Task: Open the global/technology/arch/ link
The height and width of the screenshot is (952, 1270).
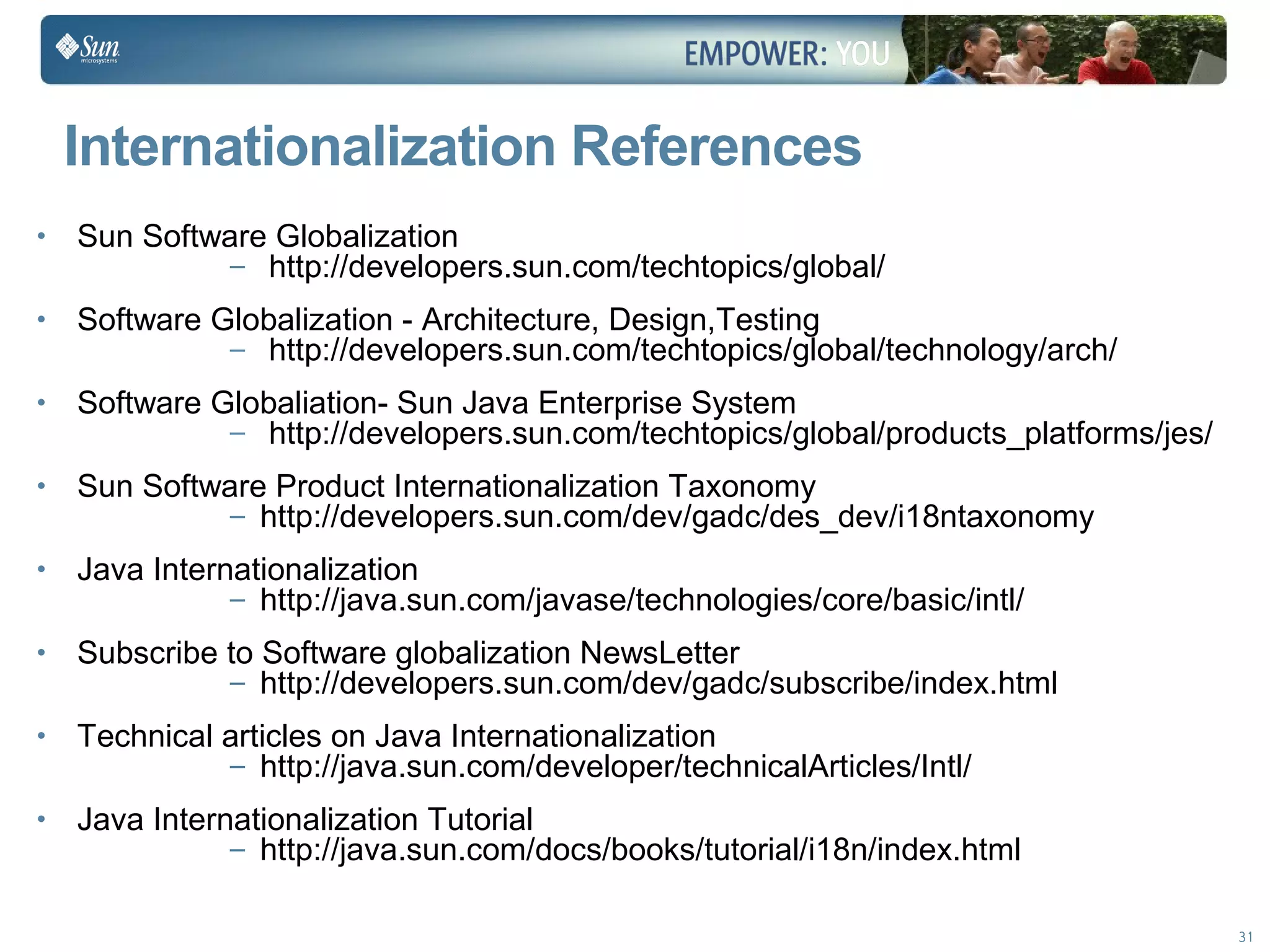Action: [693, 350]
